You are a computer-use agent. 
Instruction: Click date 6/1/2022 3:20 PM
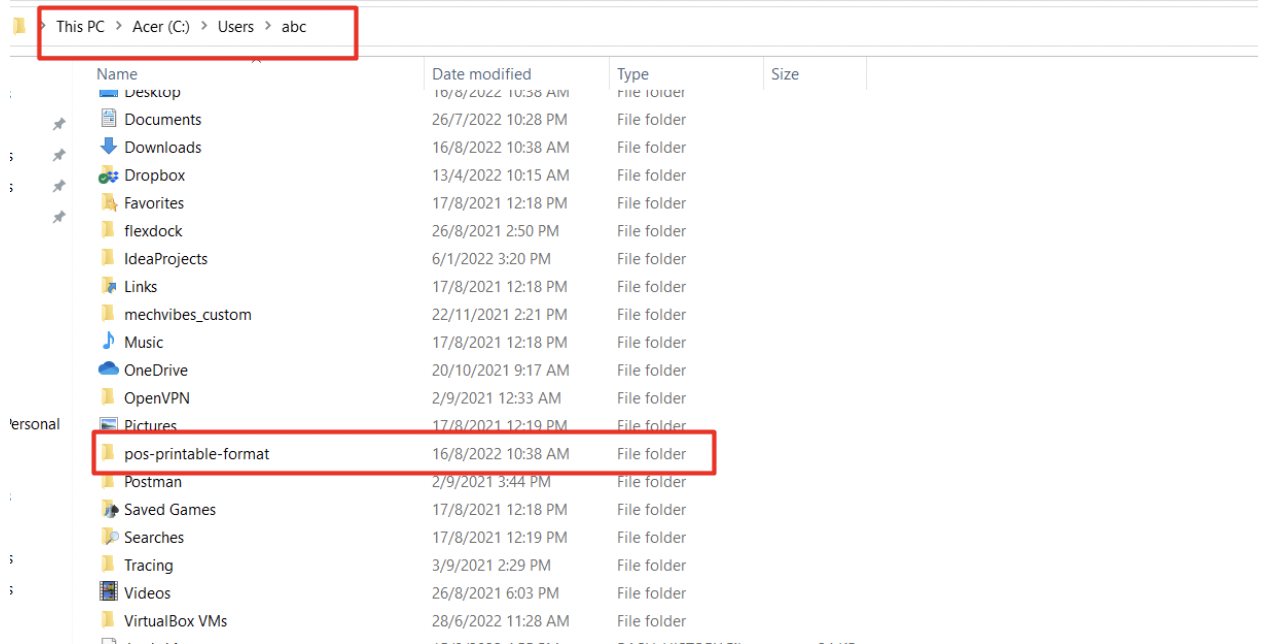click(x=491, y=259)
